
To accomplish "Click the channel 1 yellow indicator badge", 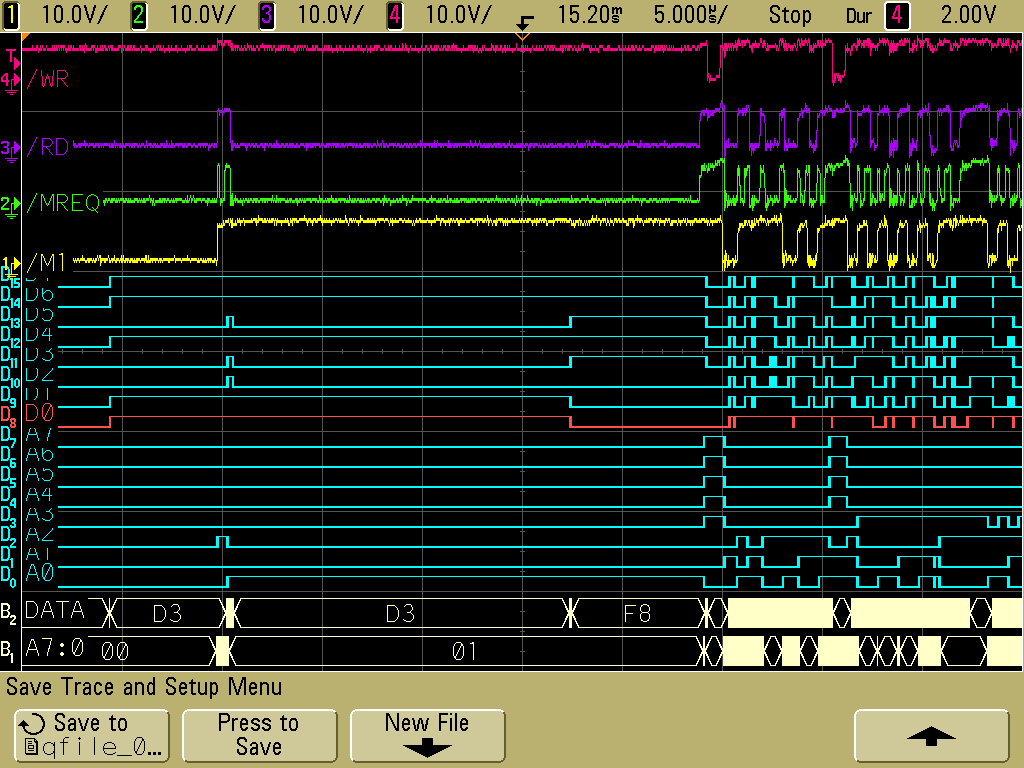I will (11, 15).
